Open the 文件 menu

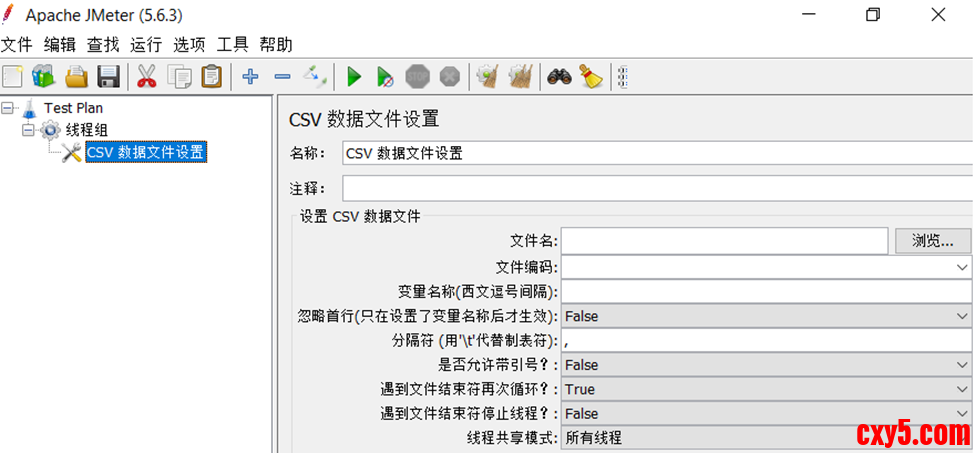coord(17,45)
